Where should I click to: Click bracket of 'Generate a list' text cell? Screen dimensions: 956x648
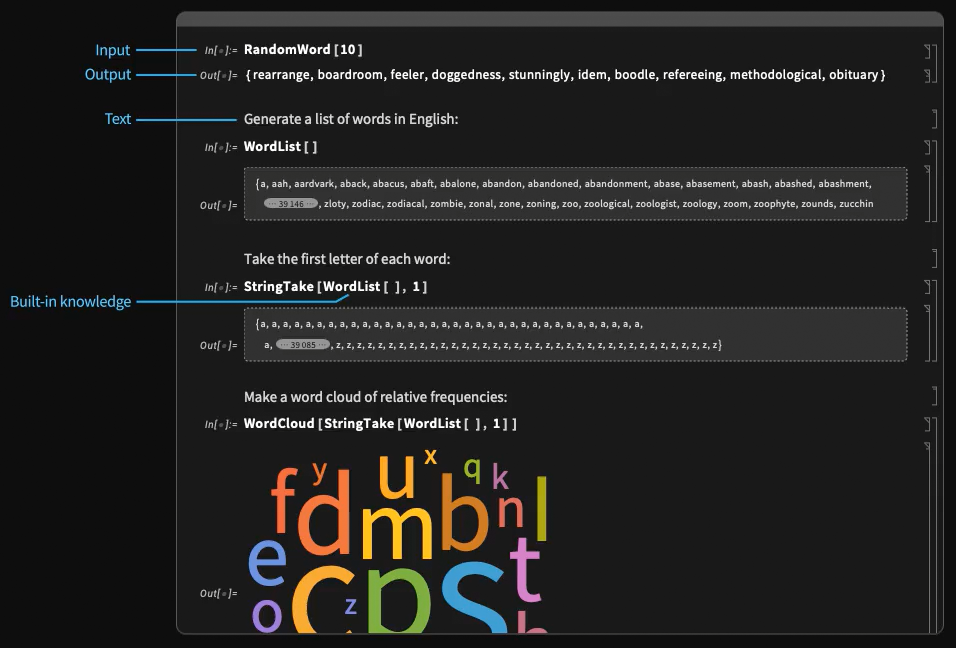935,119
